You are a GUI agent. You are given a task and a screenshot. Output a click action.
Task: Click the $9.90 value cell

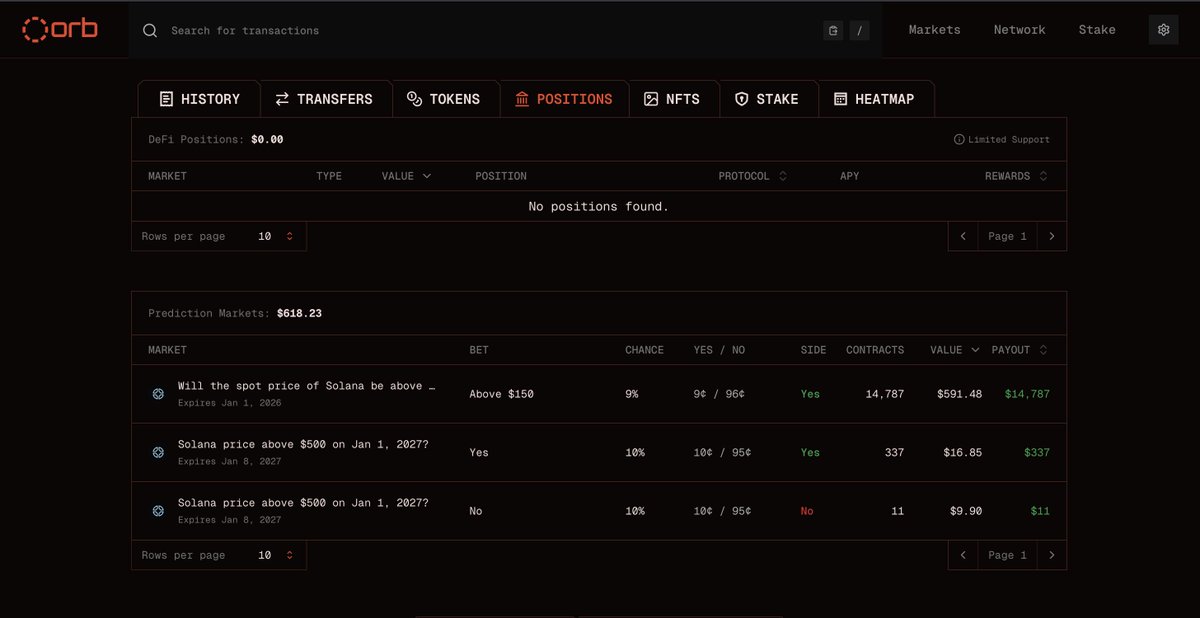965,511
